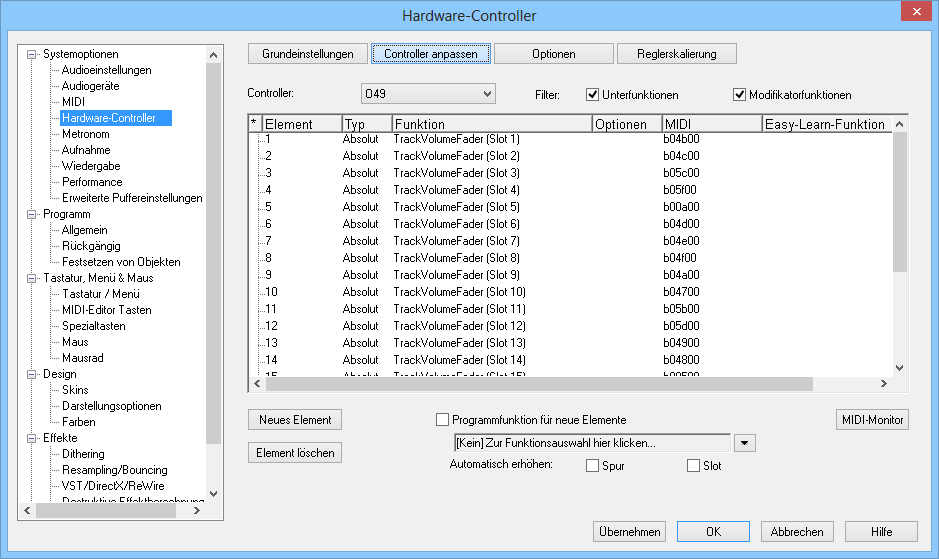Screen dimensions: 939x559
Task: Collapse the Effekte tree node
Action: 32,438
